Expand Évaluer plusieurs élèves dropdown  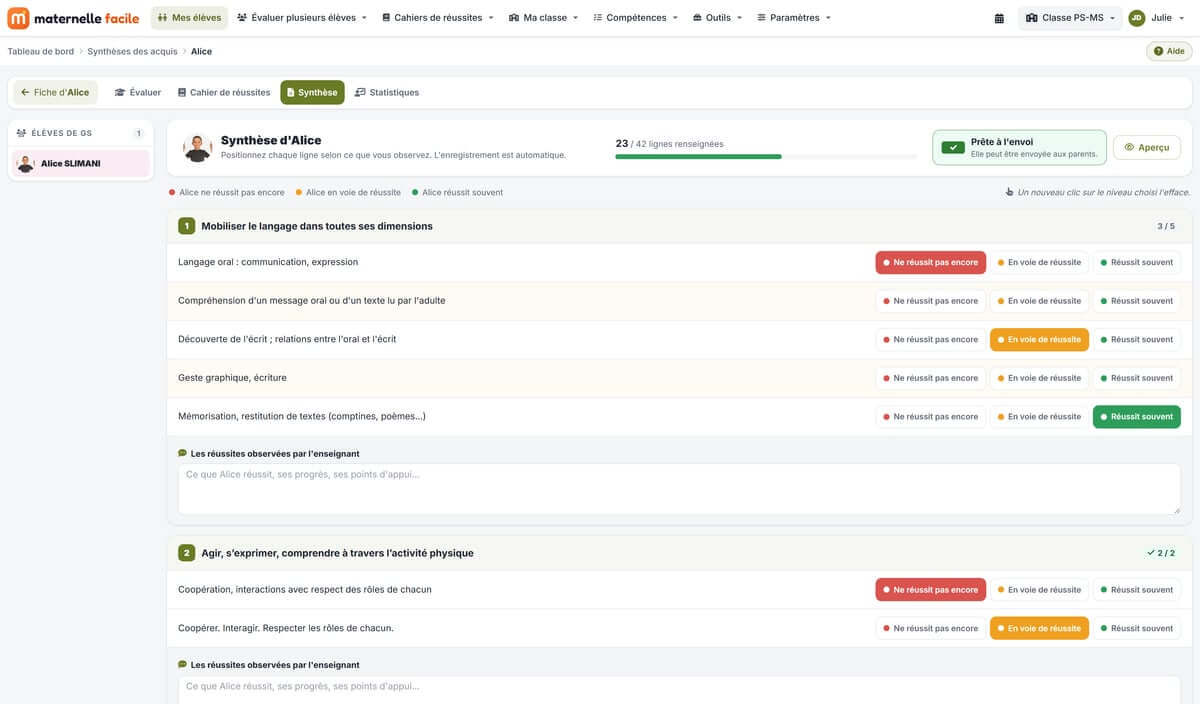[302, 18]
